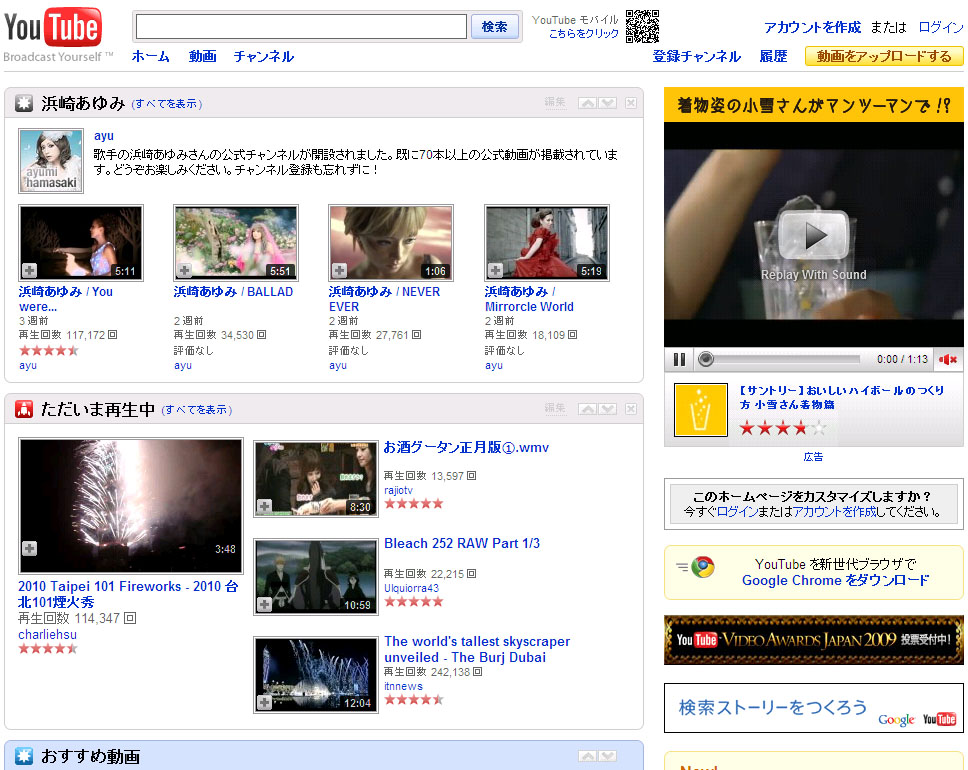Click the 検索 search button

494,27
